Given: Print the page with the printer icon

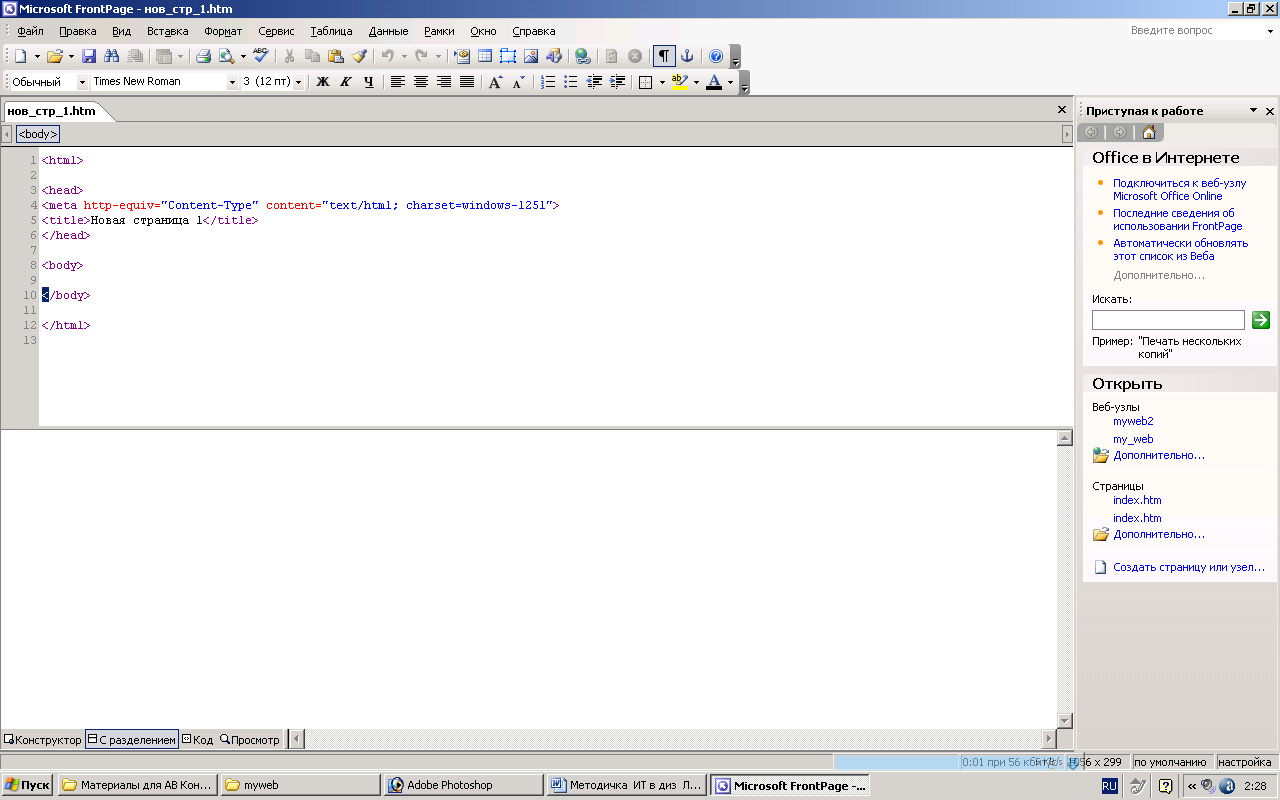Looking at the screenshot, I should [203, 57].
